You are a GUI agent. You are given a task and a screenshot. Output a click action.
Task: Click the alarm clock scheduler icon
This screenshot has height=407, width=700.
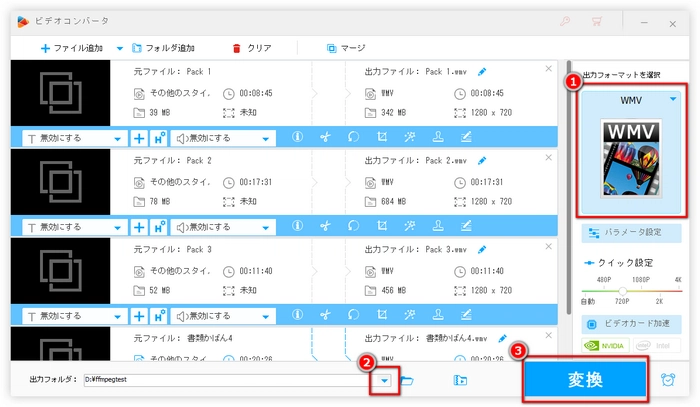coord(668,380)
